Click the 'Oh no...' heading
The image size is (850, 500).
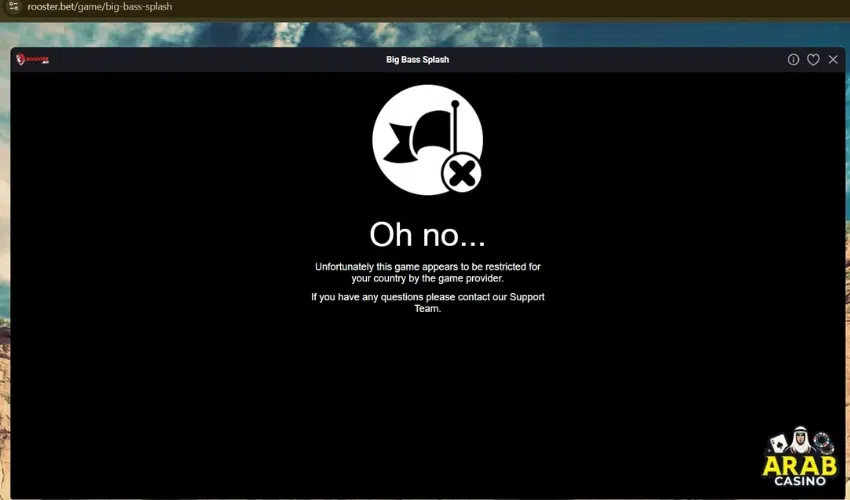coord(427,234)
